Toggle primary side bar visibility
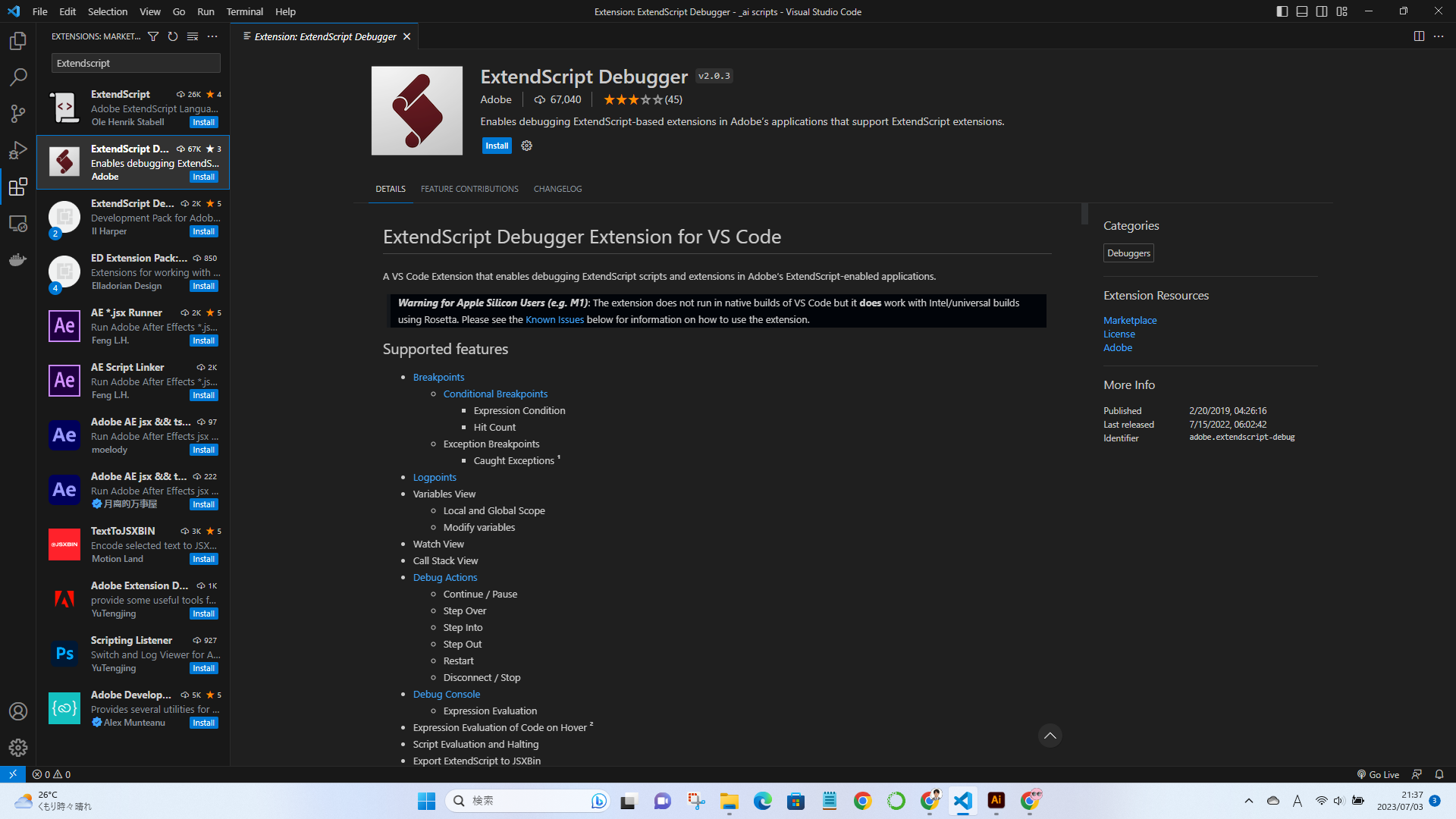This screenshot has width=1456, height=819. pyautogui.click(x=1282, y=11)
